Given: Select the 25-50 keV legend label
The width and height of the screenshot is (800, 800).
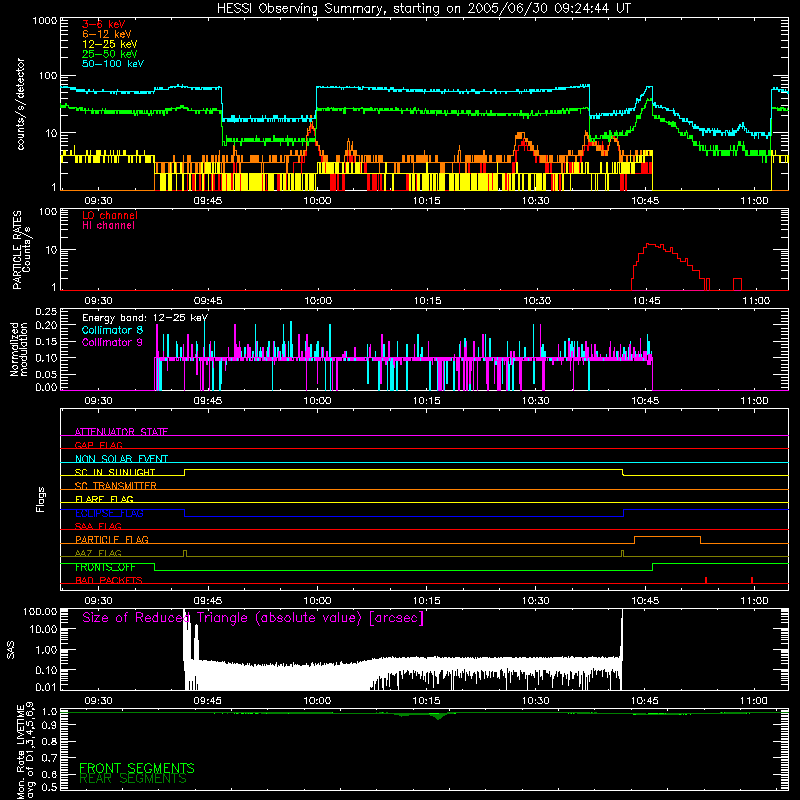Looking at the screenshot, I should (109, 54).
